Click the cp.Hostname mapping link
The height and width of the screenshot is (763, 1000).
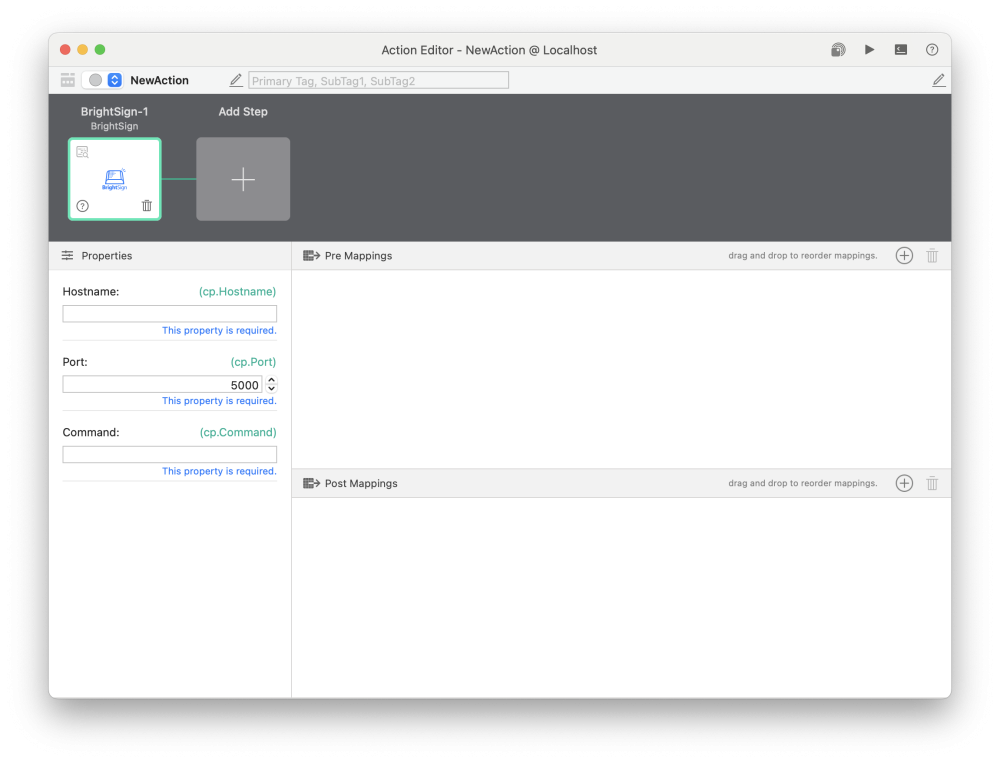coord(237,292)
